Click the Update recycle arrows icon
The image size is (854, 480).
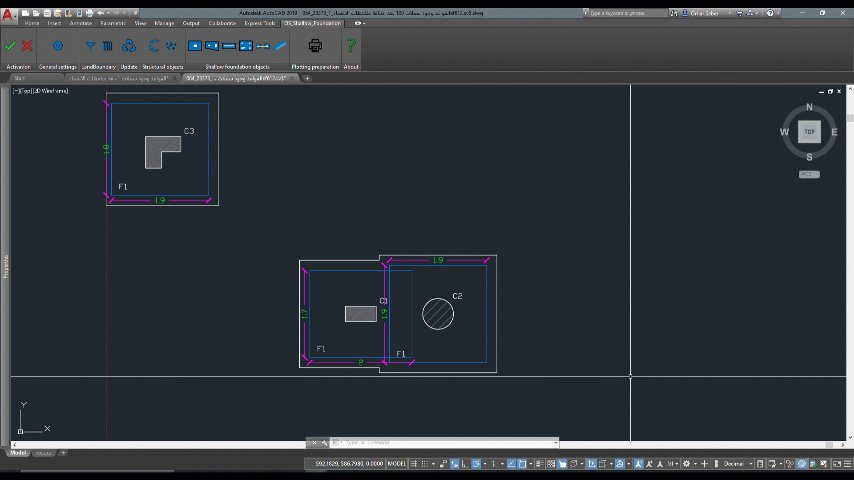point(129,45)
